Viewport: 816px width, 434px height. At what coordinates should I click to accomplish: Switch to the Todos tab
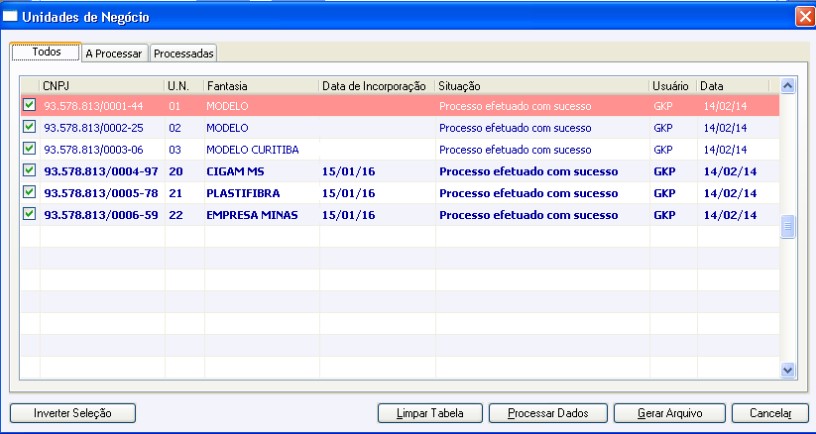click(46, 52)
